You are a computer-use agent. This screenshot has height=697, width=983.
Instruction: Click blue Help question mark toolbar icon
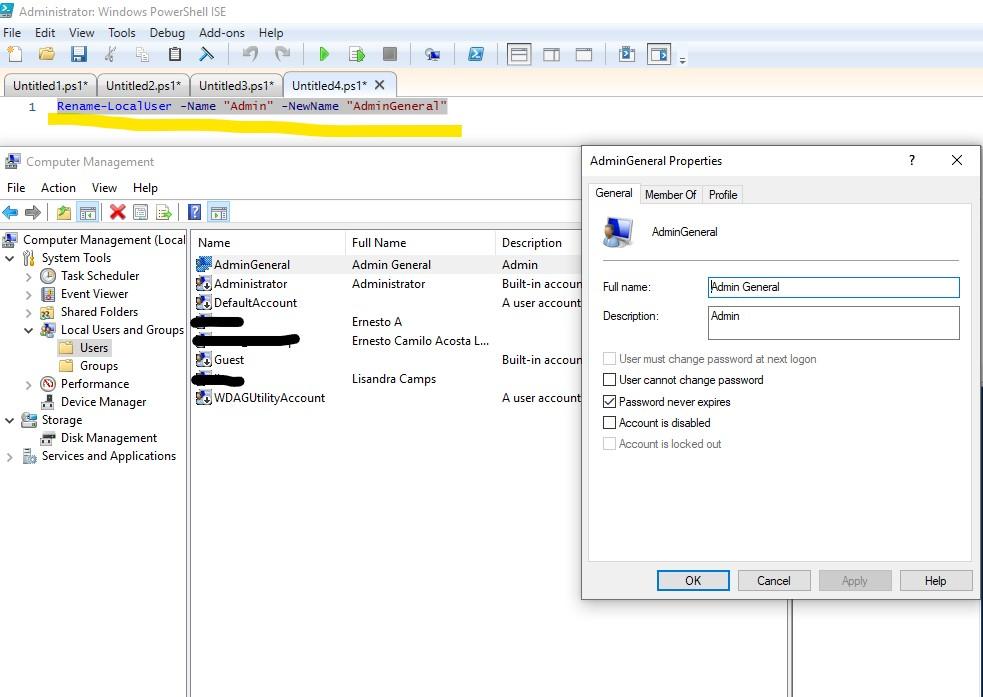pos(194,212)
